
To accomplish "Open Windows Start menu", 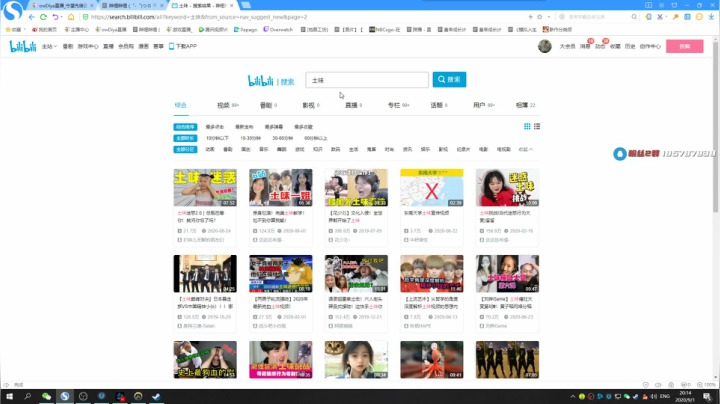I will pos(9,396).
